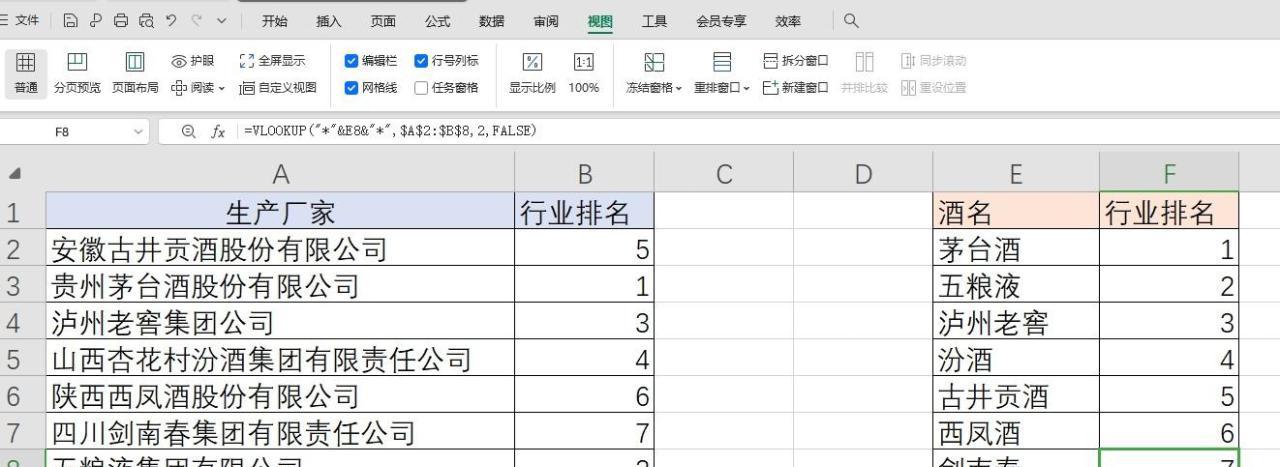The height and width of the screenshot is (467, 1280).
Task: Click the magnifier icon beside fx
Action: pos(188,131)
